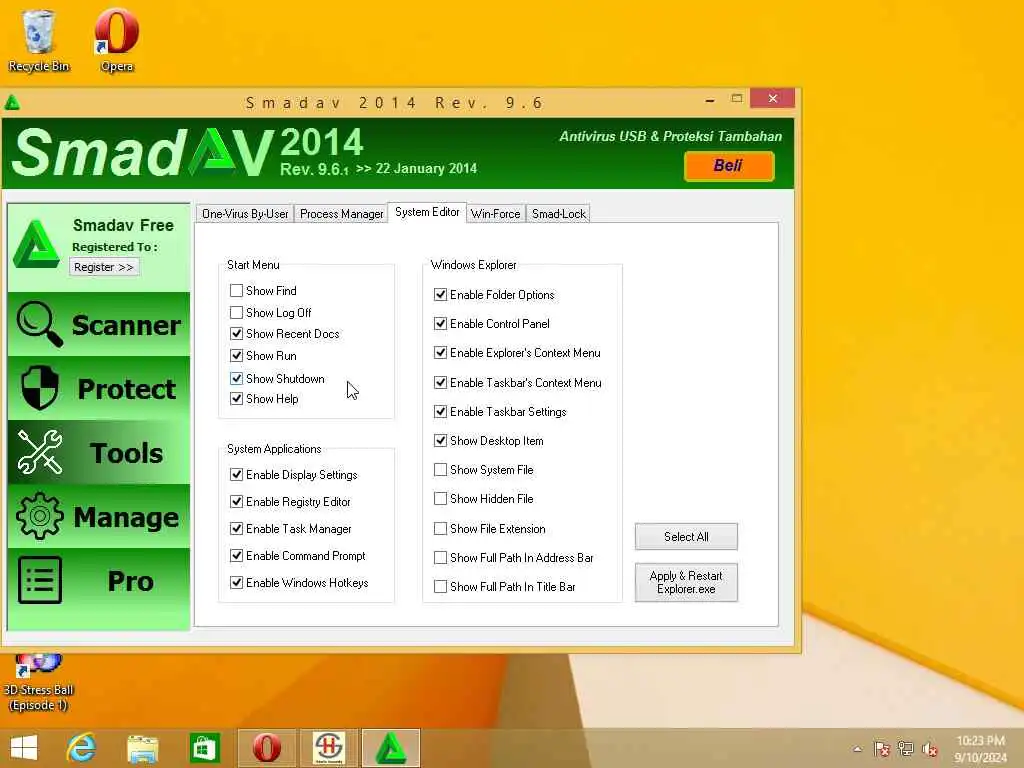Screen dimensions: 1024x768
Task: Click the Action Center flag tray icon
Action: coord(882,749)
